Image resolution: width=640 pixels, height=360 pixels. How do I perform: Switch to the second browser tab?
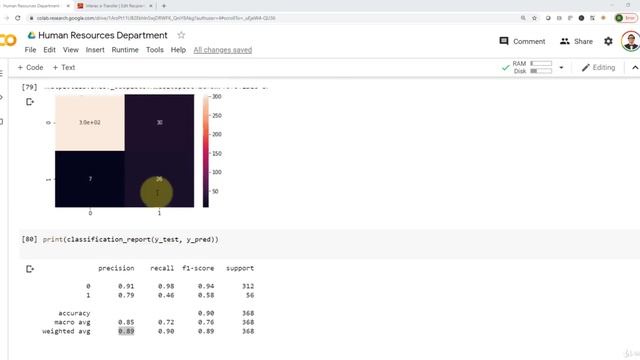(114, 6)
